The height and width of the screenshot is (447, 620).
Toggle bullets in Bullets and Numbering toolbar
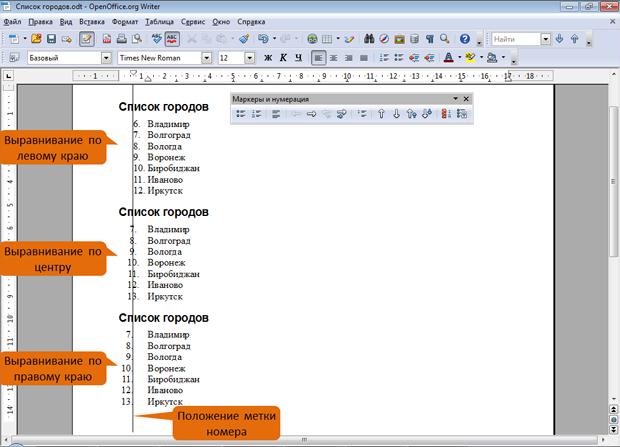[x=241, y=114]
